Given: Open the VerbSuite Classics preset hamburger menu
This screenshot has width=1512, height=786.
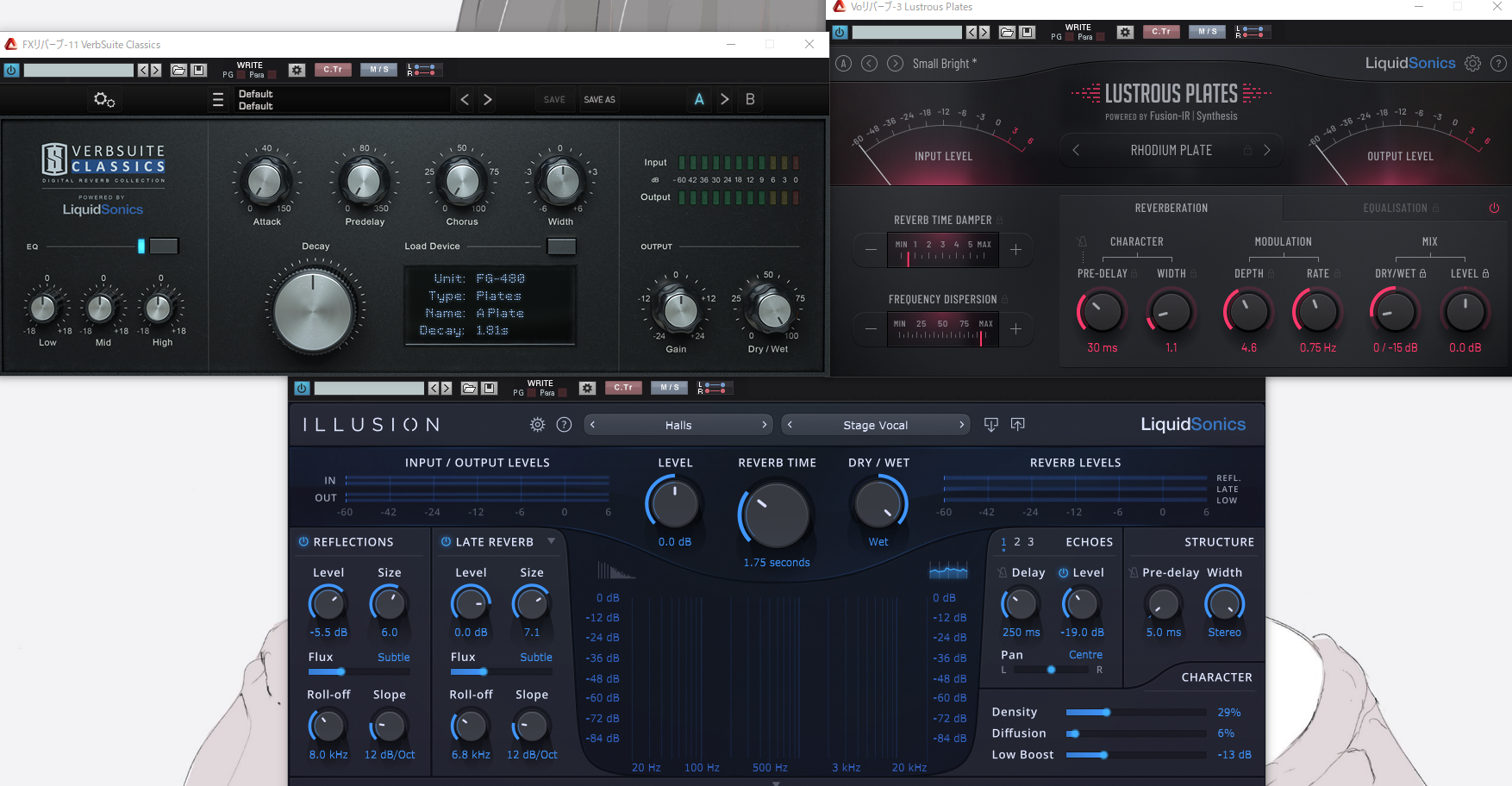Looking at the screenshot, I should [218, 100].
